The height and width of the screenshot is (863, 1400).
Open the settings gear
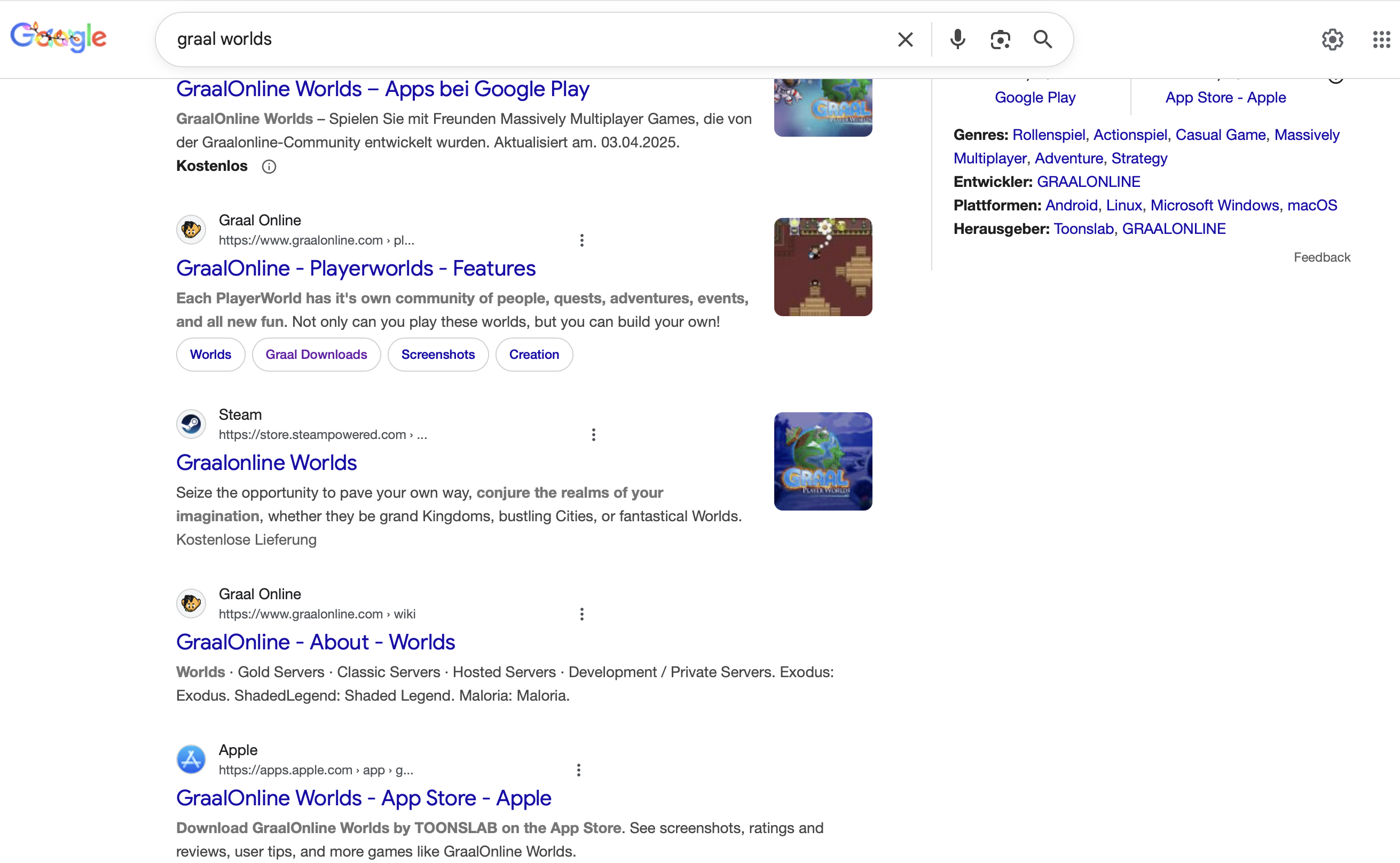[1332, 40]
